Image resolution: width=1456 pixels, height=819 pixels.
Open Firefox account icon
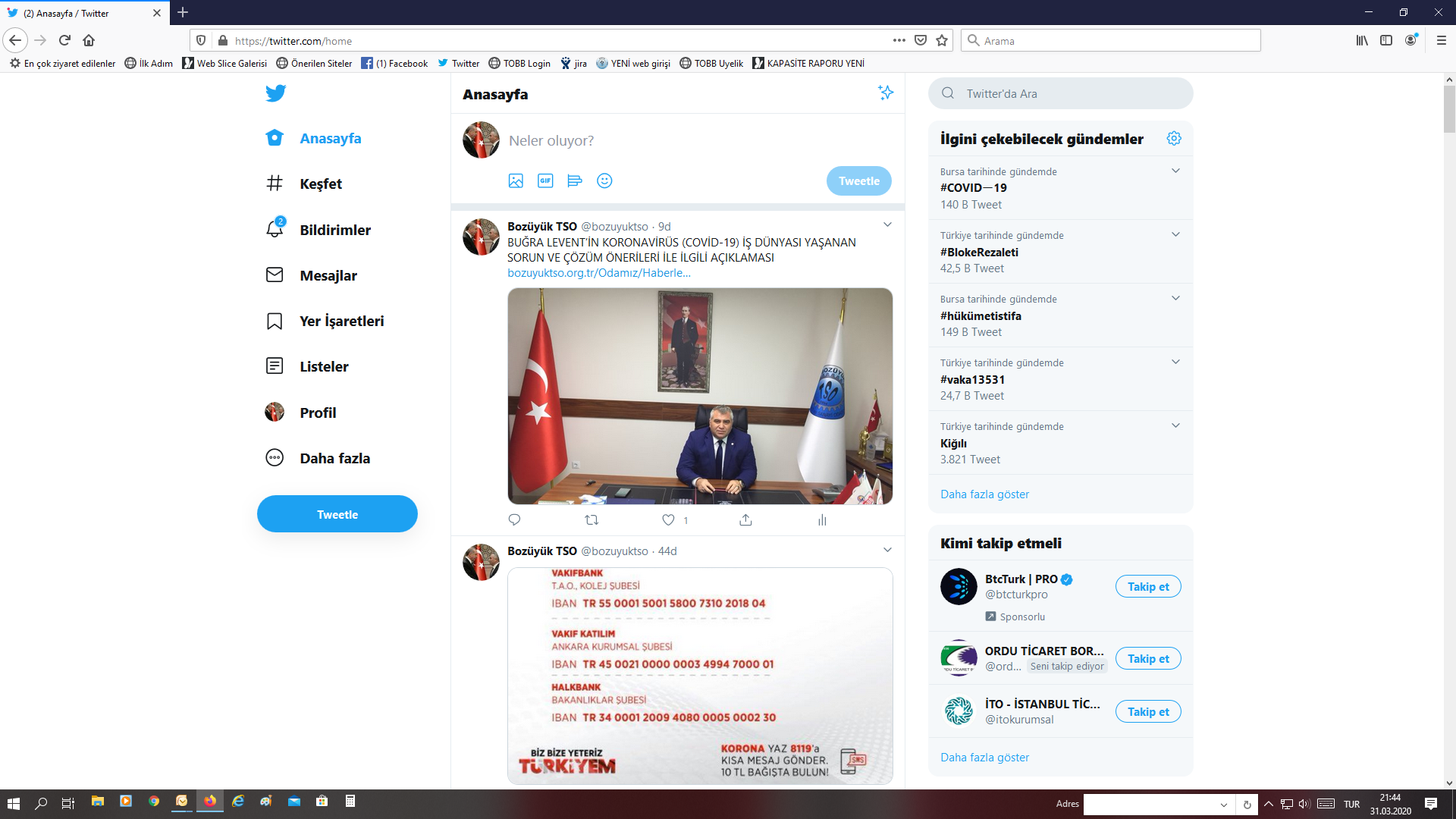1410,40
